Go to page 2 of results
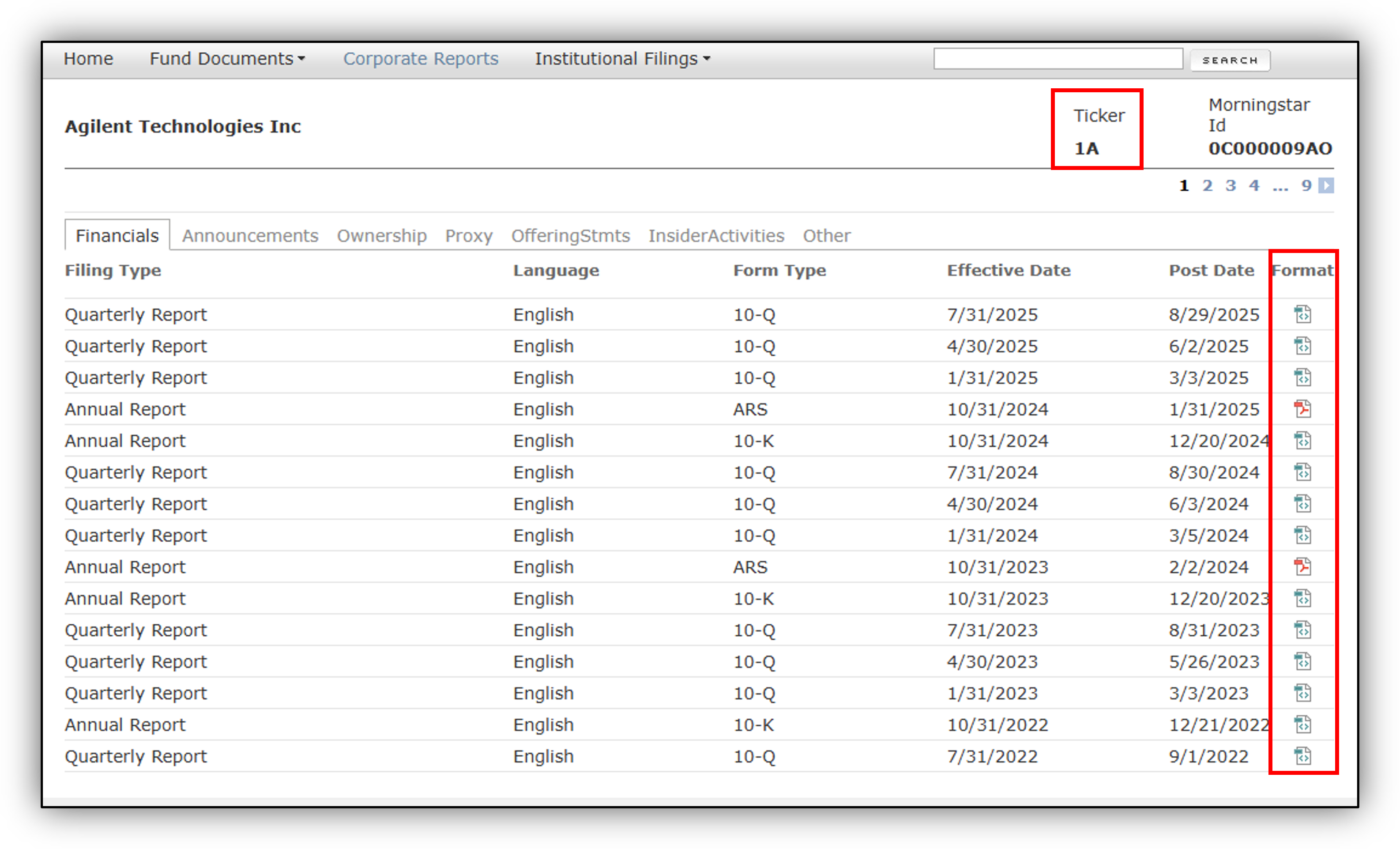 pos(1208,185)
